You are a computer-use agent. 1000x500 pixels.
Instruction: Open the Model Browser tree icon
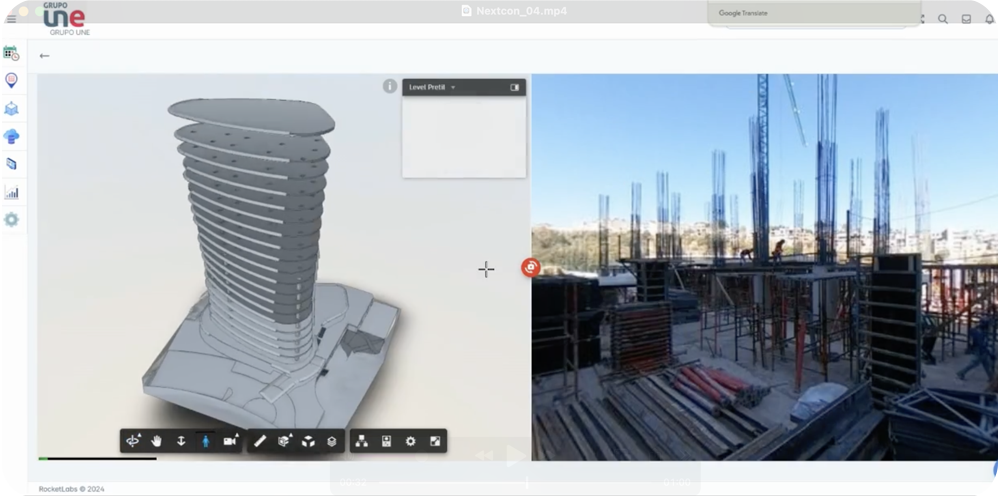(362, 441)
